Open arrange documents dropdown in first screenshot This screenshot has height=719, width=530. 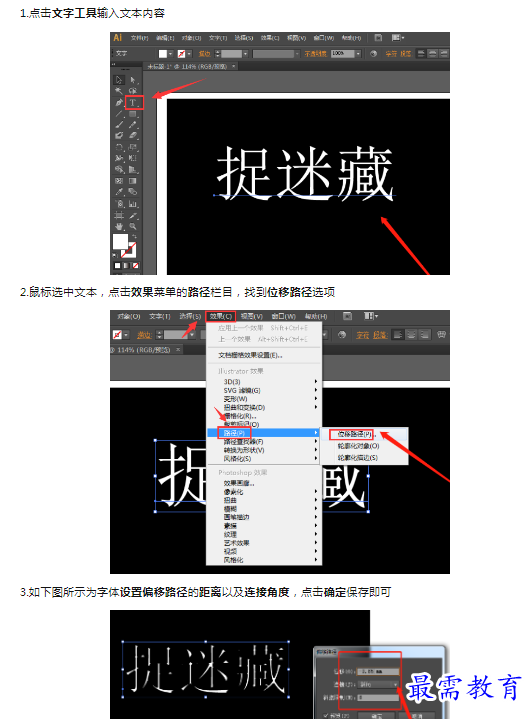click(x=398, y=38)
